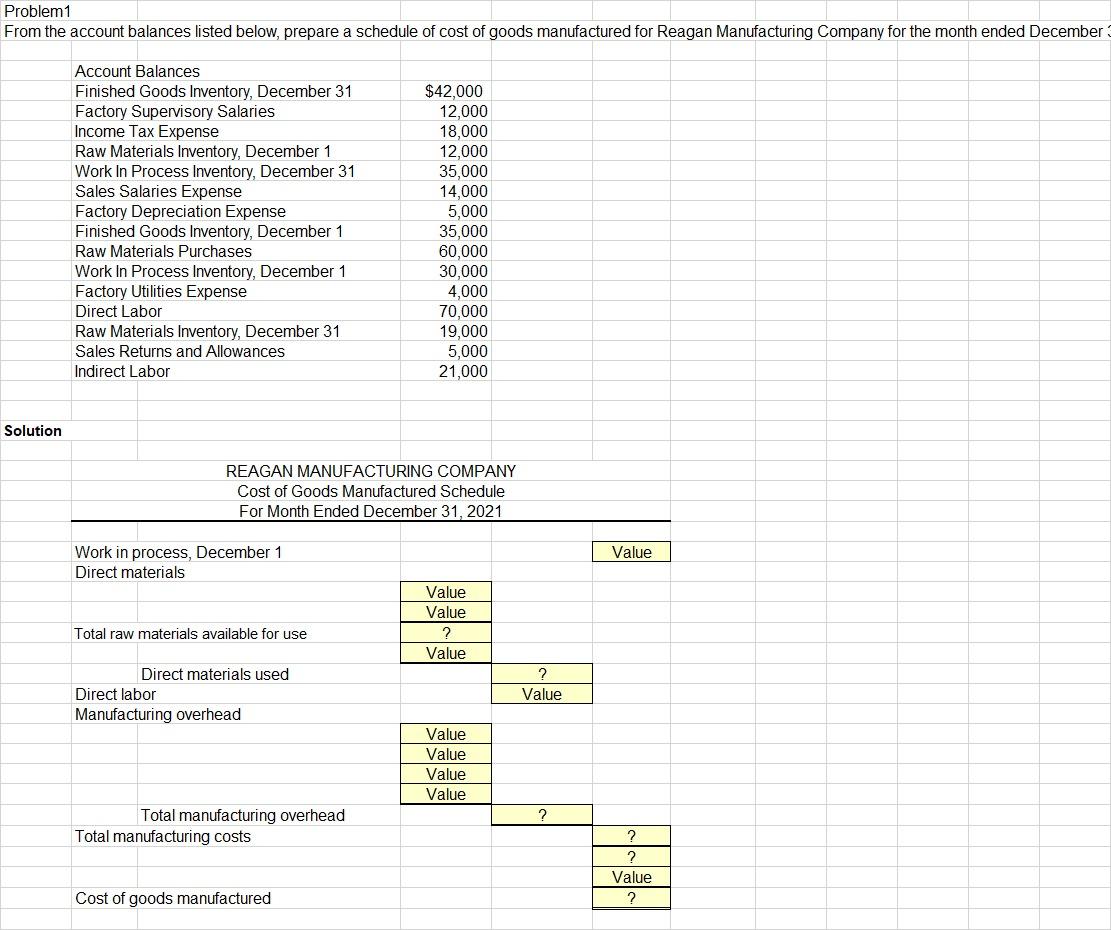Click the first Value cell under Direct materials
The image size is (1111, 930).
tap(445, 591)
